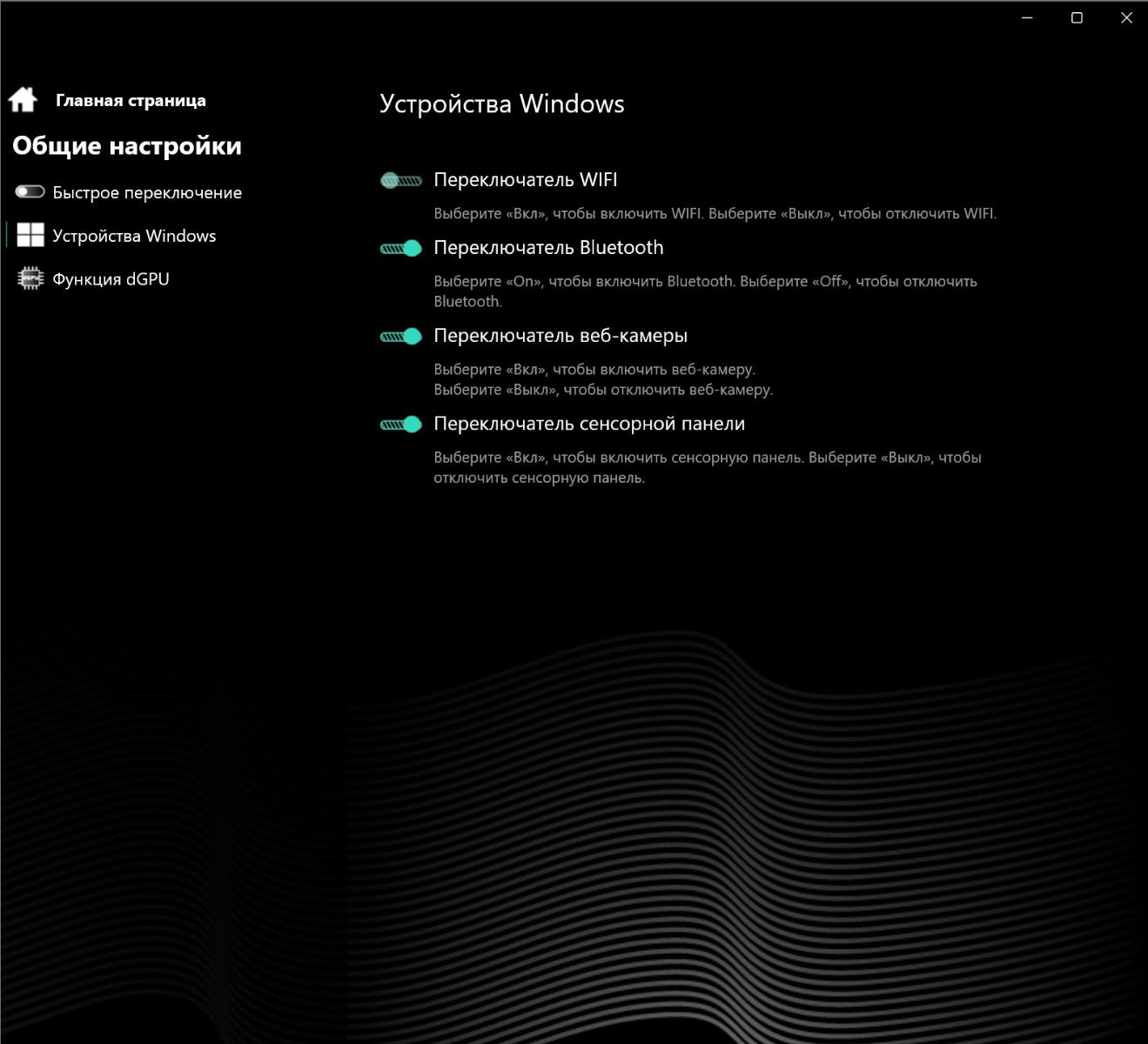Click the webcam description text
This screenshot has height=1044, width=1148.
point(603,379)
